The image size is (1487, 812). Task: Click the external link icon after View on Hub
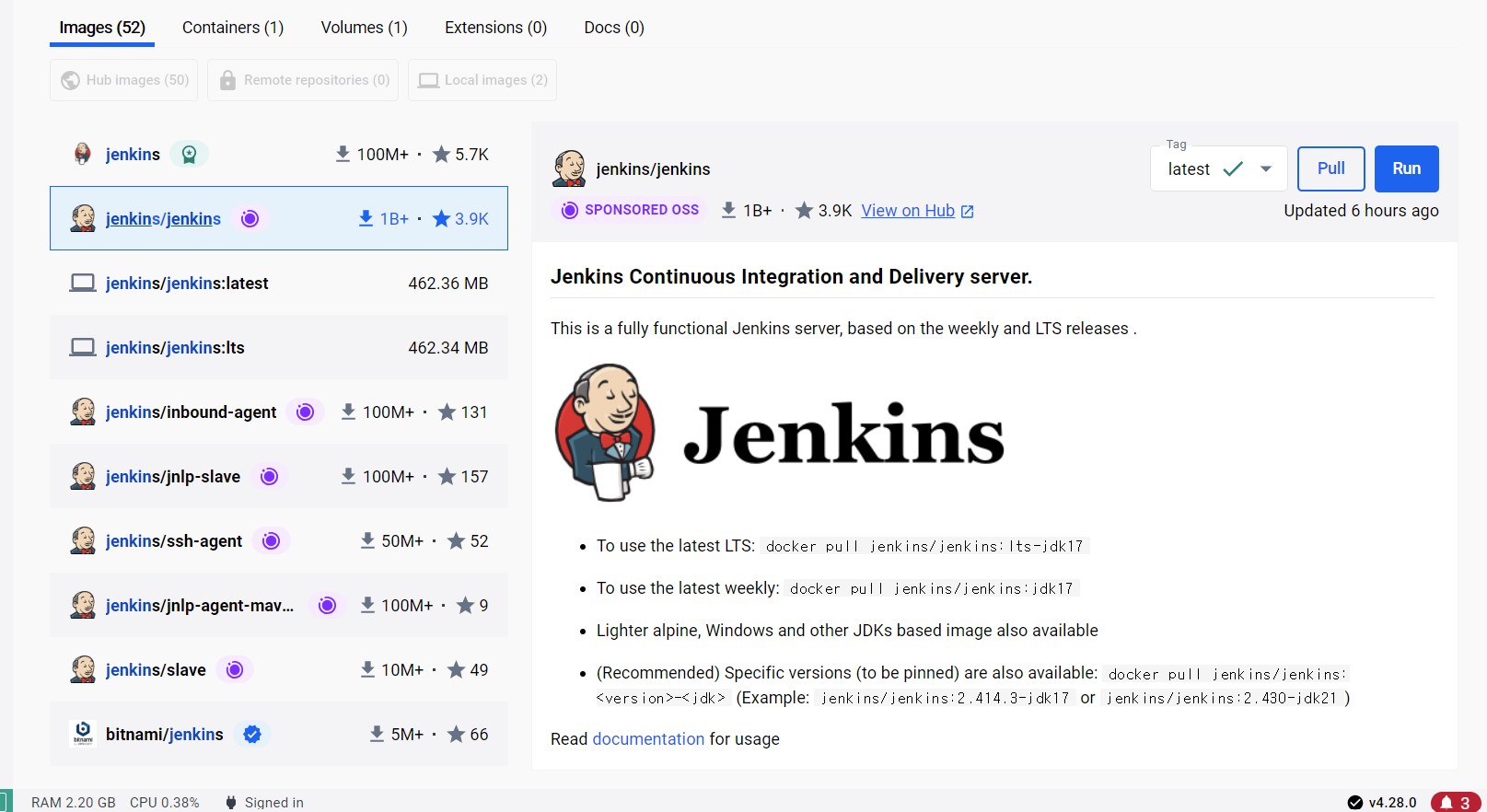pyautogui.click(x=968, y=212)
